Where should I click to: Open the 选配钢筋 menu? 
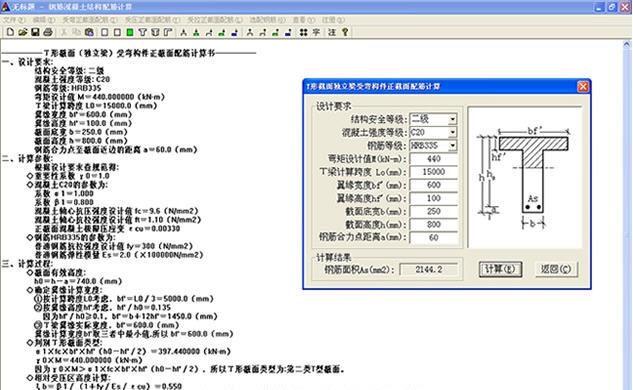pyautogui.click(x=267, y=19)
